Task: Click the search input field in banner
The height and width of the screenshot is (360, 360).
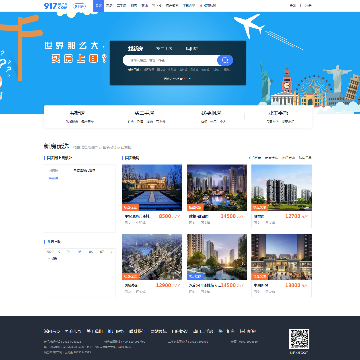Action: pyautogui.click(x=170, y=60)
